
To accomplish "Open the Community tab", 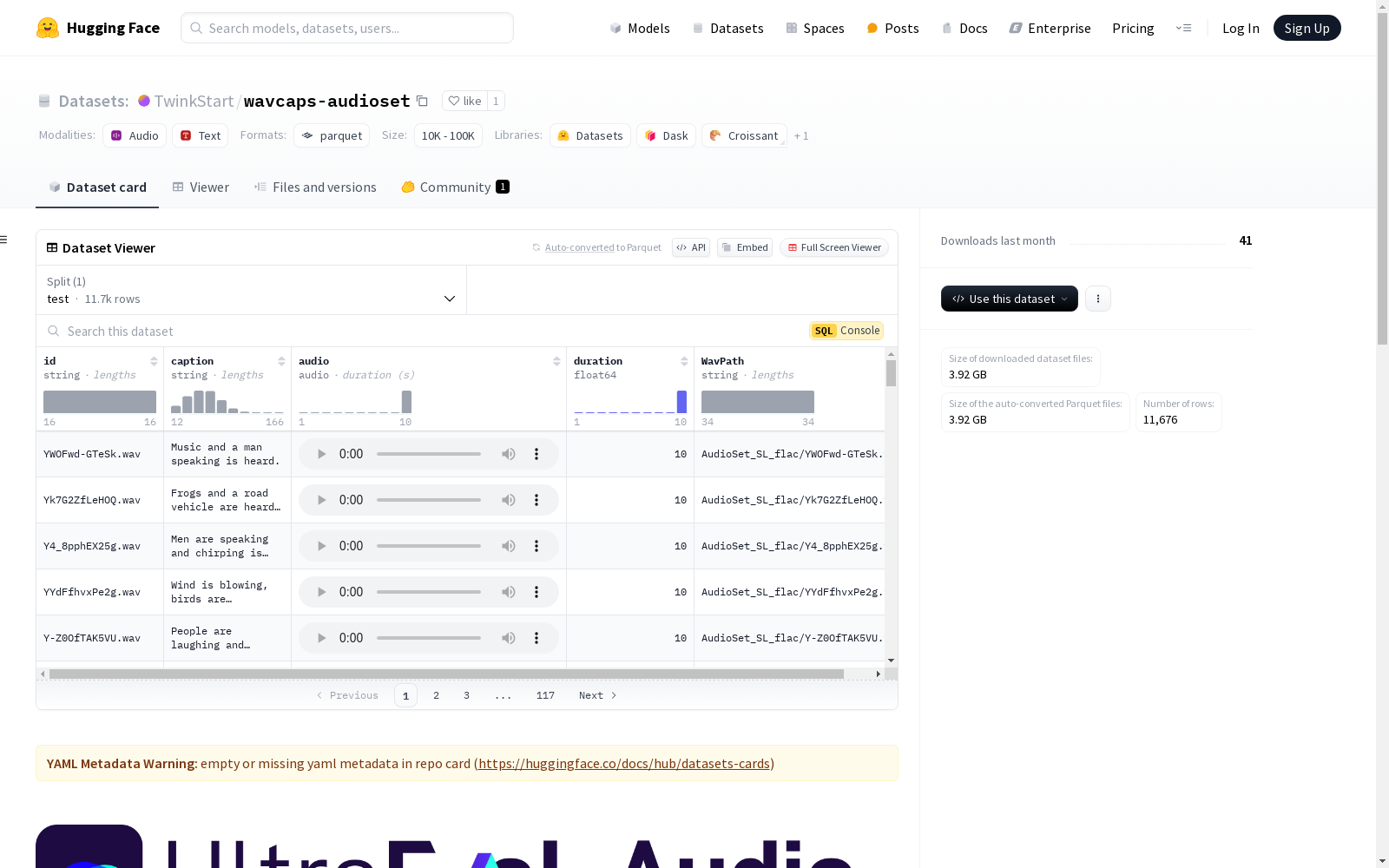I will tap(456, 187).
